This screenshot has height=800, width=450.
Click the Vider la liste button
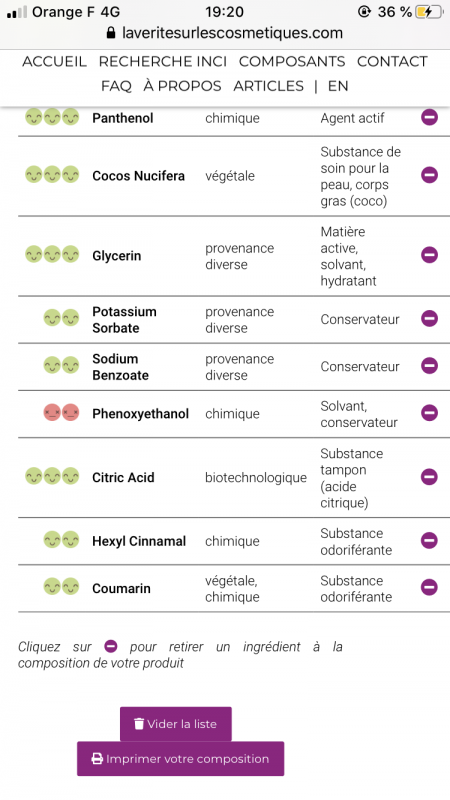pos(176,724)
